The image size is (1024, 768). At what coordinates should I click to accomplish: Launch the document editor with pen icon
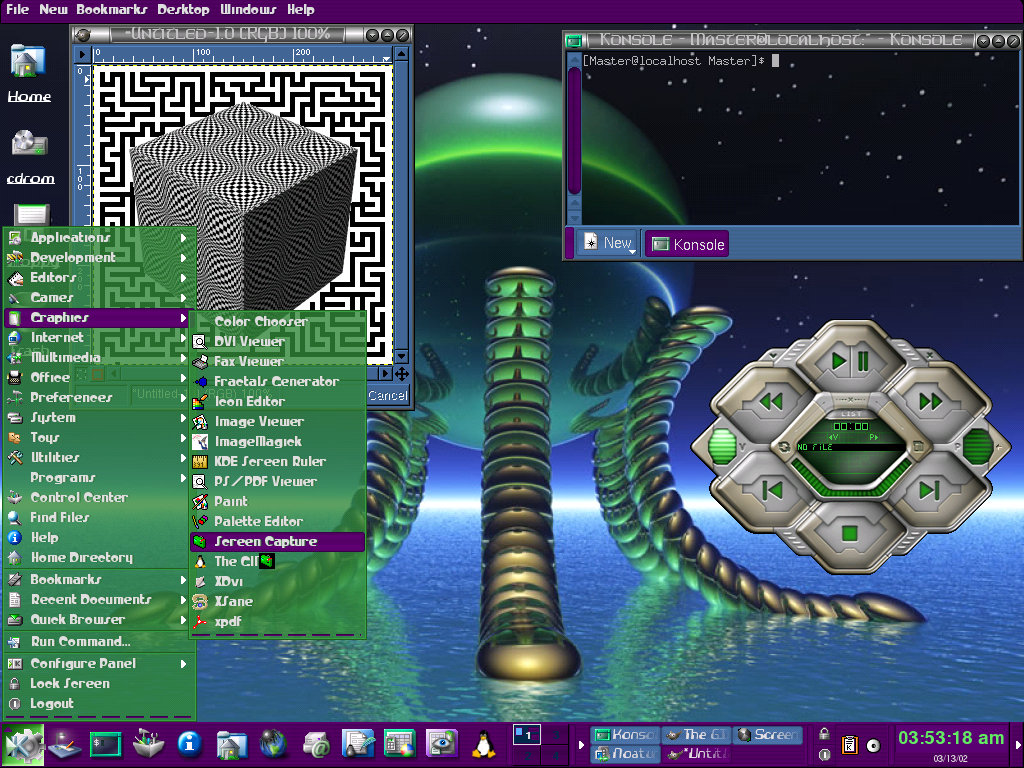[x=359, y=744]
